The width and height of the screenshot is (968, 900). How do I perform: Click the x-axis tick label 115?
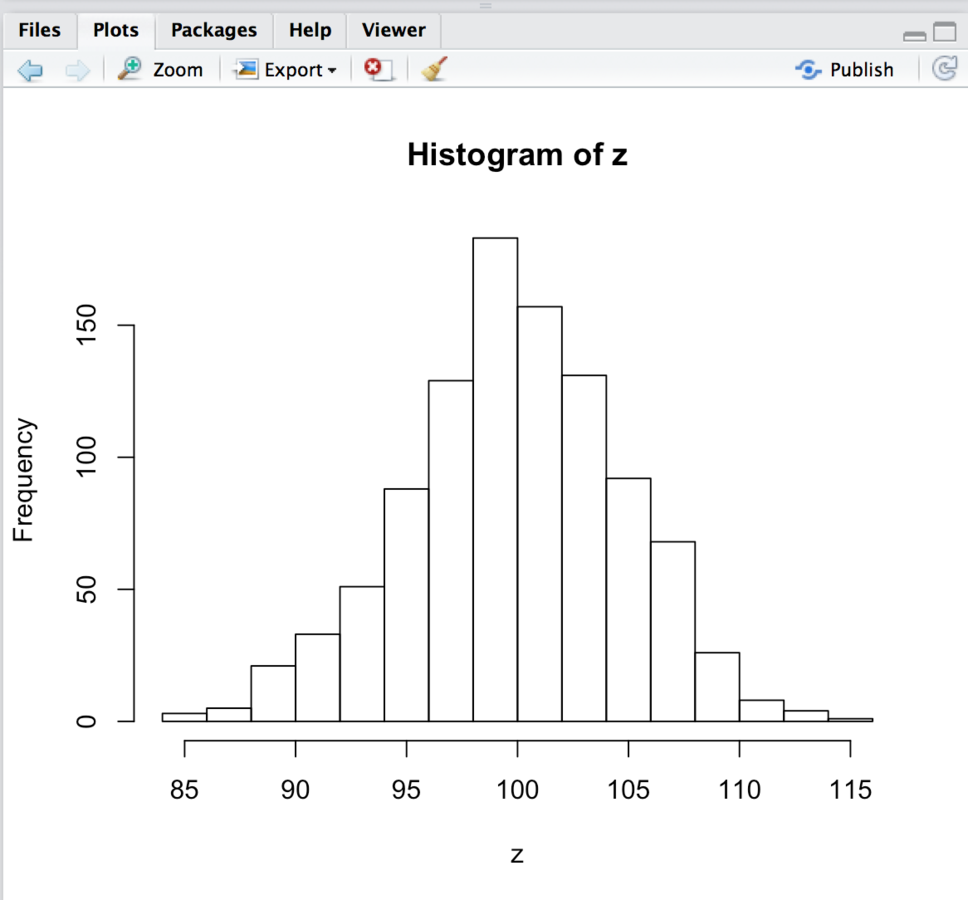[850, 790]
